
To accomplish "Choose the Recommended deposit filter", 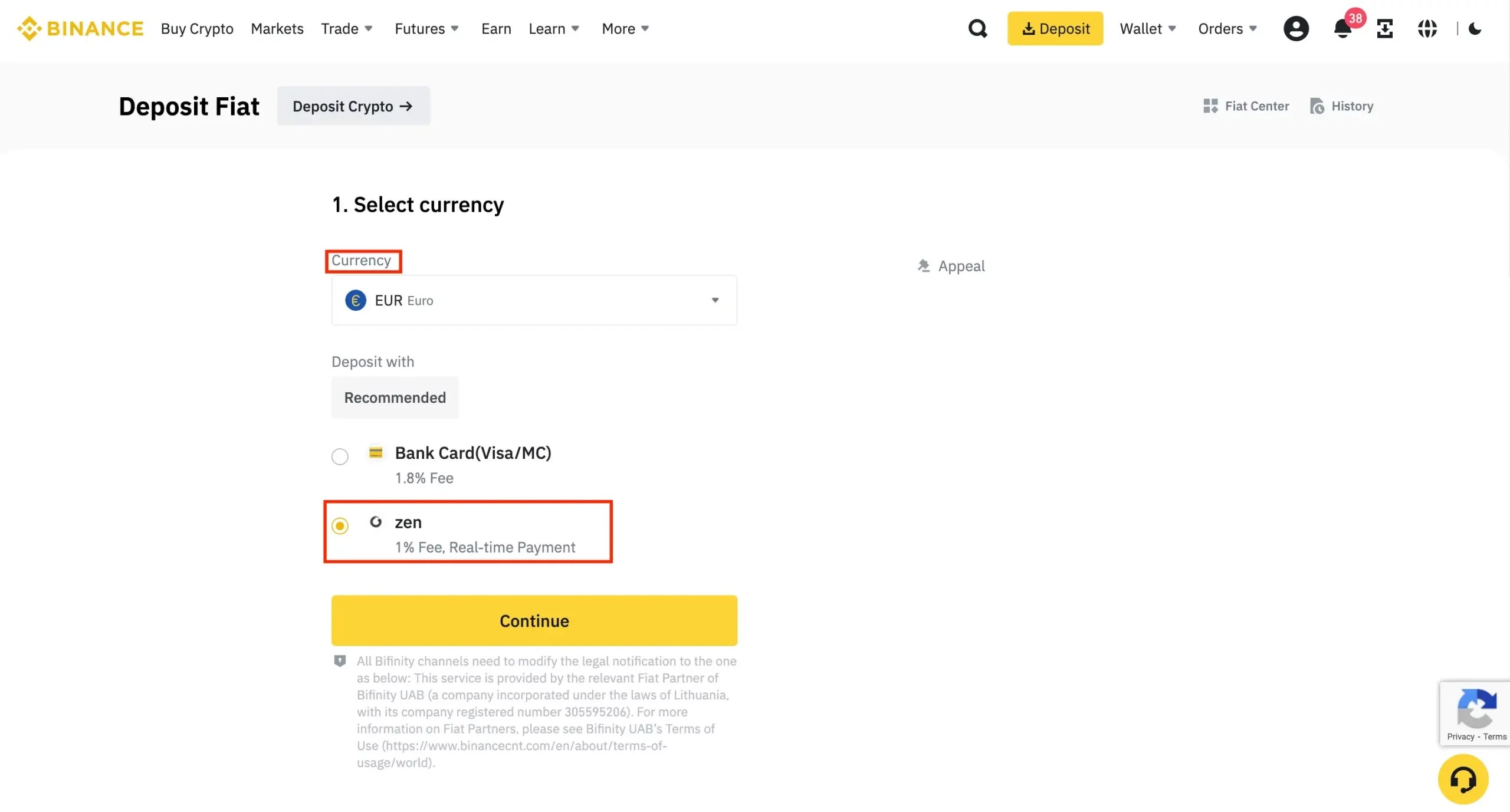I will coord(395,397).
